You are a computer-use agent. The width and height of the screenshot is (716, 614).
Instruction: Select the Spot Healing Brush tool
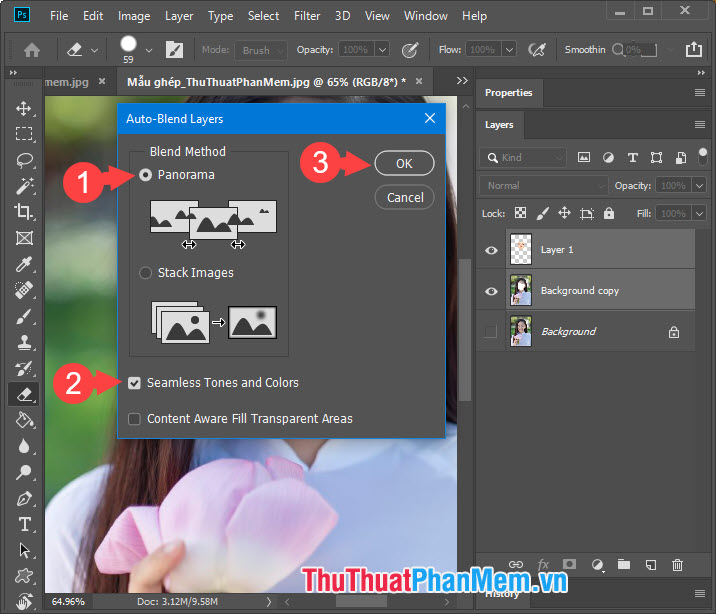[x=24, y=290]
